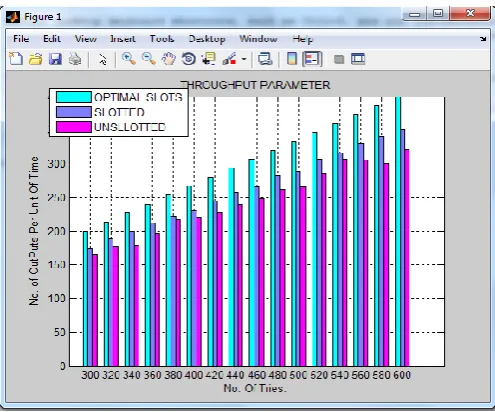
Task: Select the Zoom In magnifier tool
Action: click(x=128, y=59)
